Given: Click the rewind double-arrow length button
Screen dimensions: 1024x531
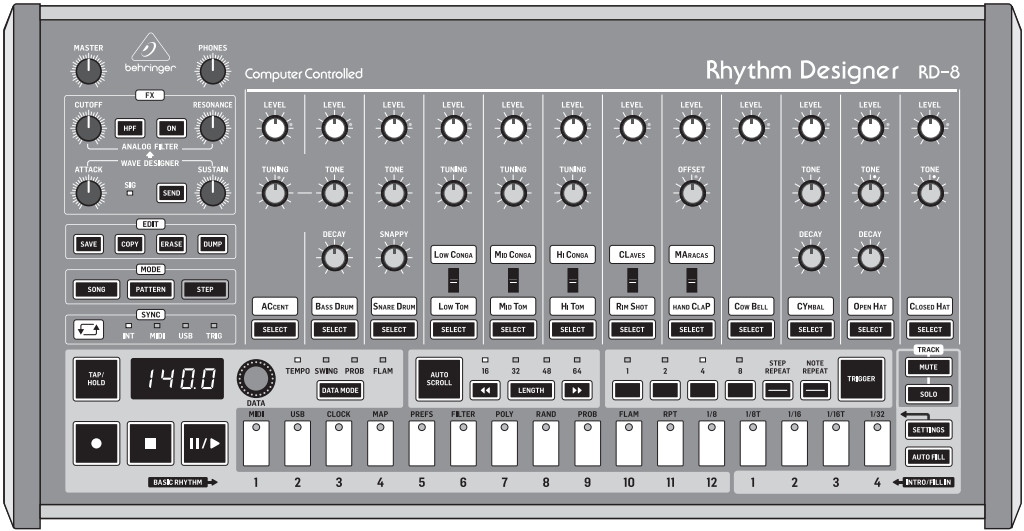Looking at the screenshot, I should tap(485, 391).
